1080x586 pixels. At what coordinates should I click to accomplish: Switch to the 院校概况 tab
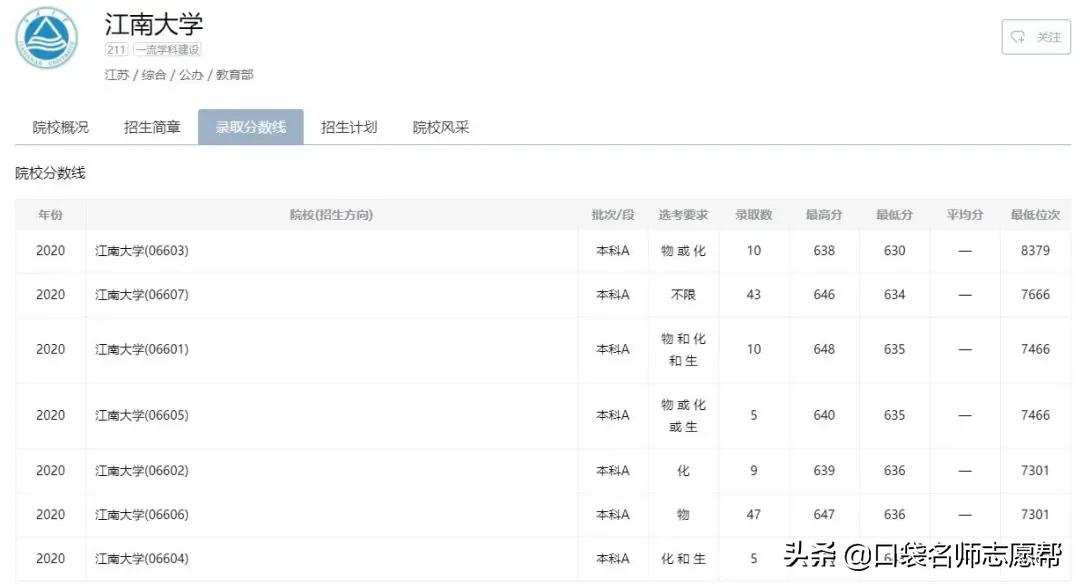[58, 127]
